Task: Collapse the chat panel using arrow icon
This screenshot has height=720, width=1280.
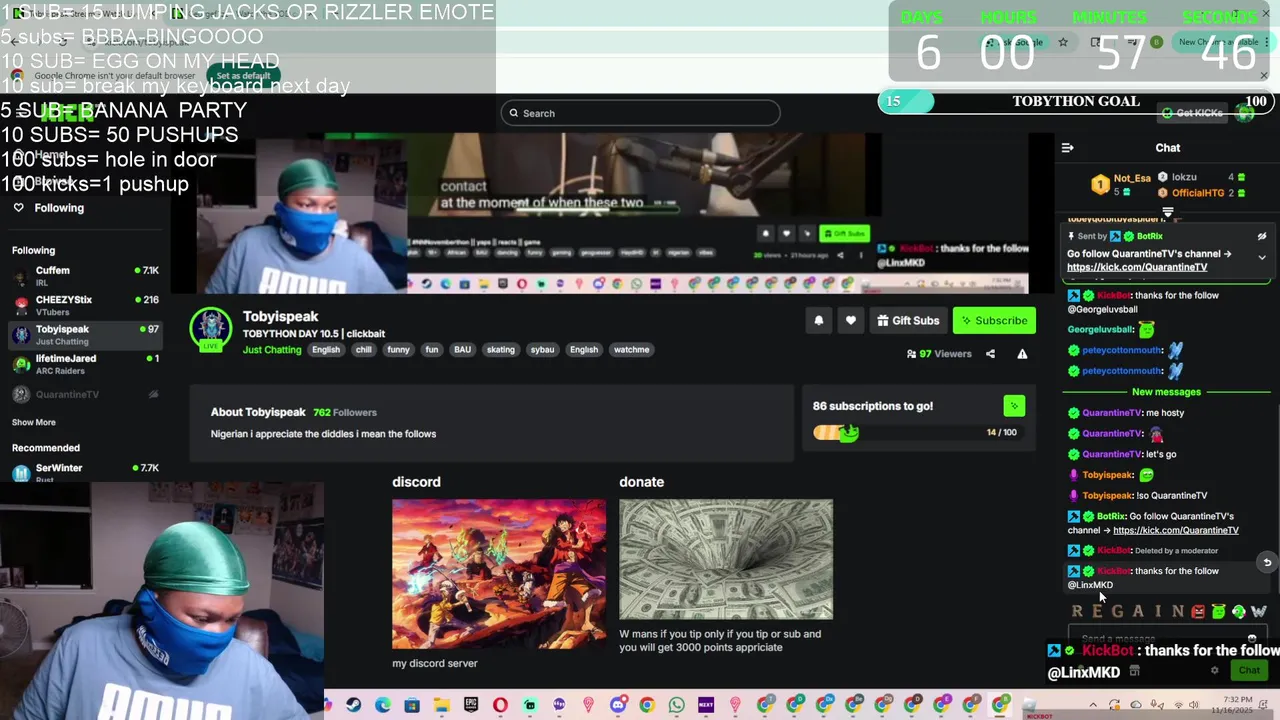Action: (x=1067, y=148)
